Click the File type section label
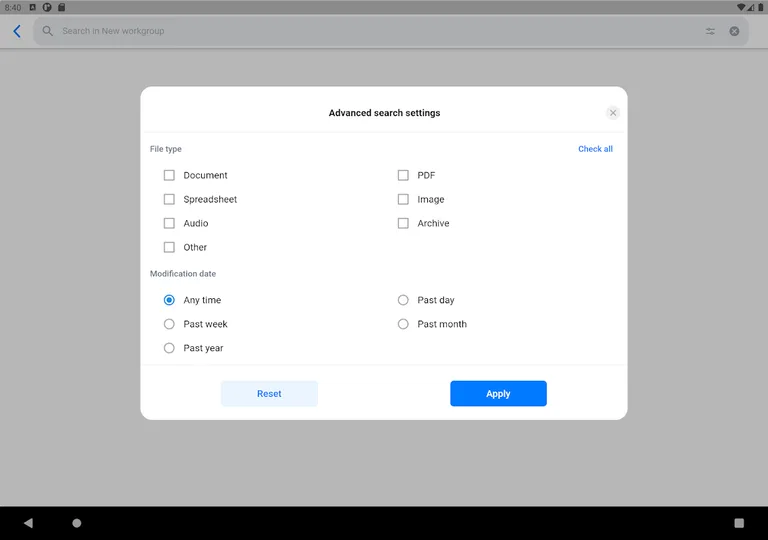The height and width of the screenshot is (540, 768). [x=166, y=149]
